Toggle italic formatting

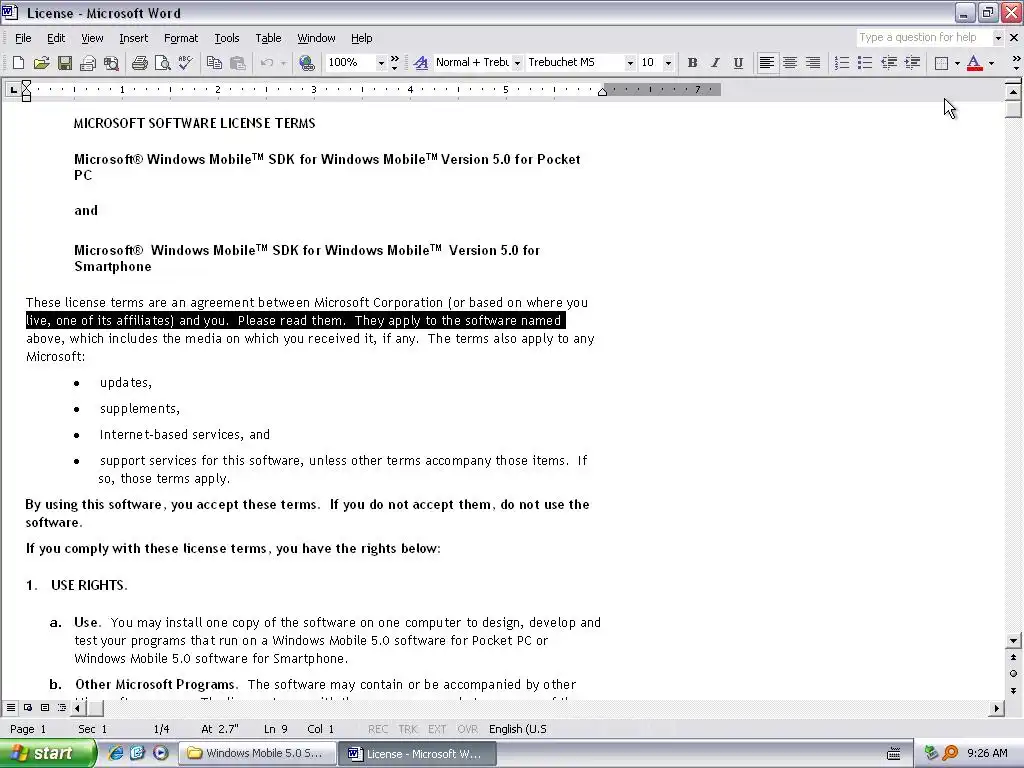715,63
